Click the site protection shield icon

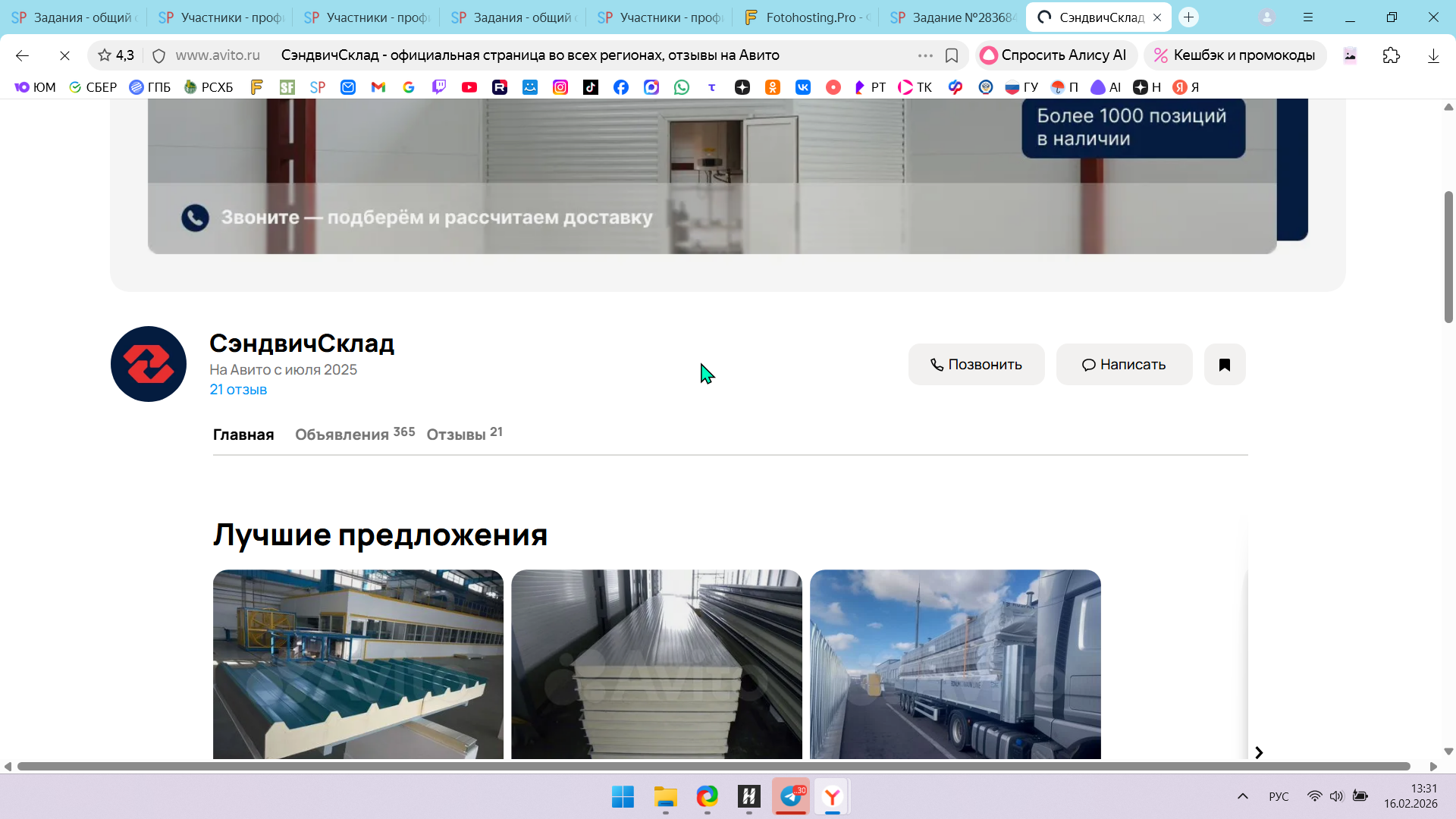[x=158, y=55]
